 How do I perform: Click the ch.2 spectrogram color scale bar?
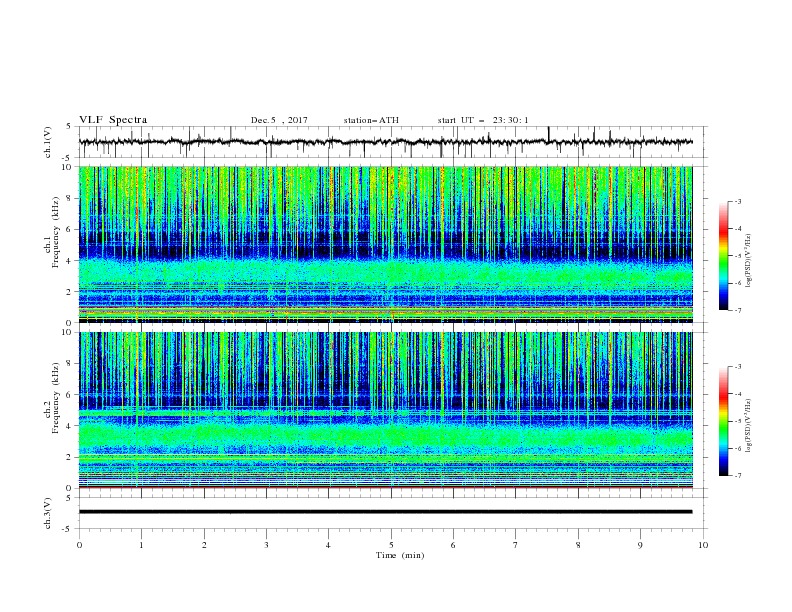723,421
